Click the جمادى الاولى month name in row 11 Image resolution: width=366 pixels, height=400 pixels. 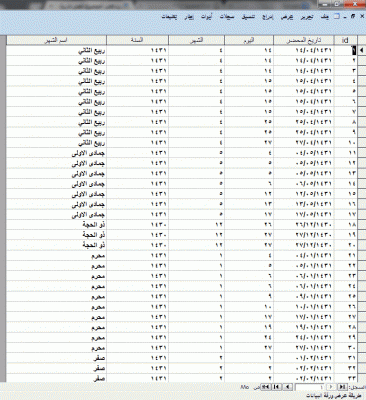(x=88, y=153)
